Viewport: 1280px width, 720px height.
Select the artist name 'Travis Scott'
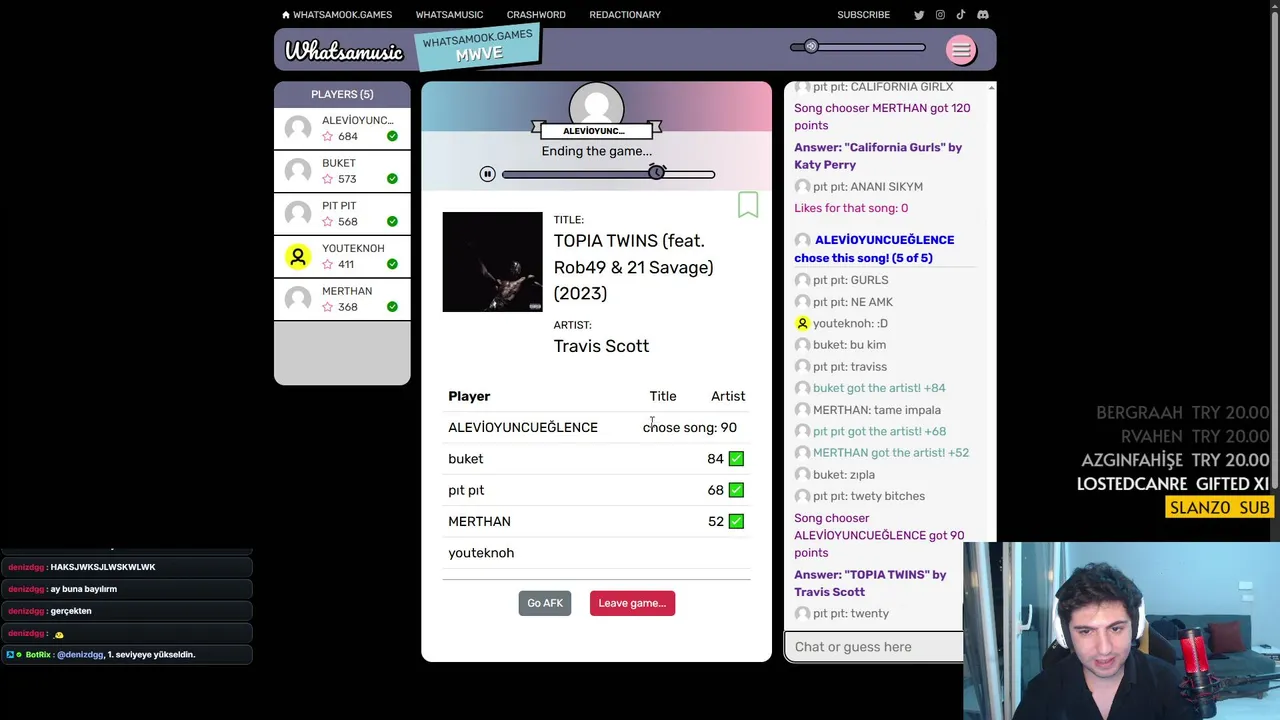[x=601, y=346]
